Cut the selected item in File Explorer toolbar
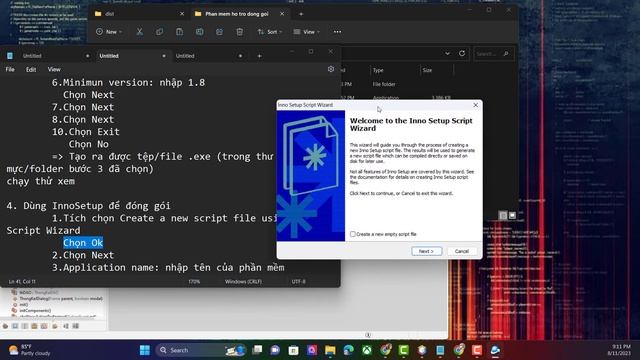 pyautogui.click(x=140, y=32)
